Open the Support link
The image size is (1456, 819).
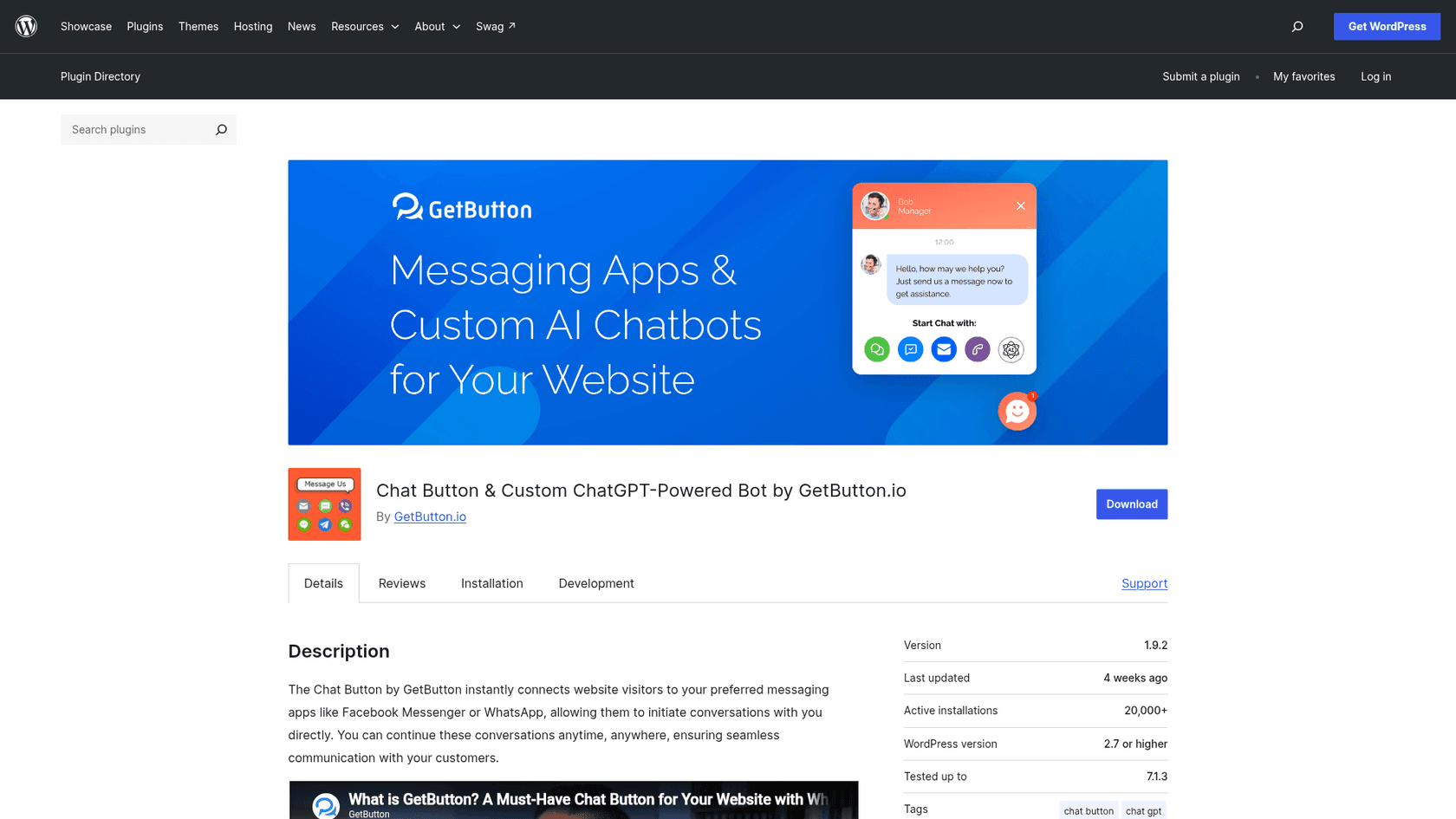[x=1144, y=583]
